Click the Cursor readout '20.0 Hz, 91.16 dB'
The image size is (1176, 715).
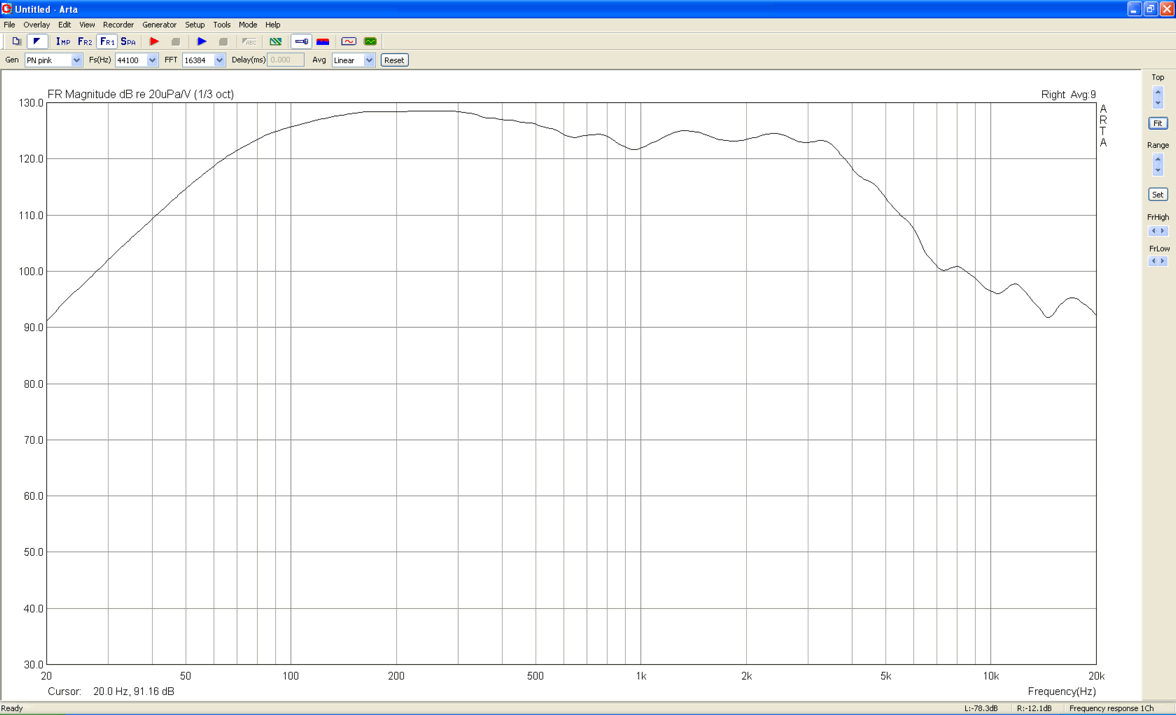[134, 691]
